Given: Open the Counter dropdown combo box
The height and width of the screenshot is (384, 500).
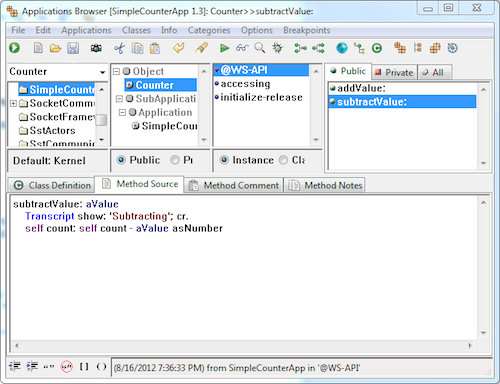Looking at the screenshot, I should 102,72.
